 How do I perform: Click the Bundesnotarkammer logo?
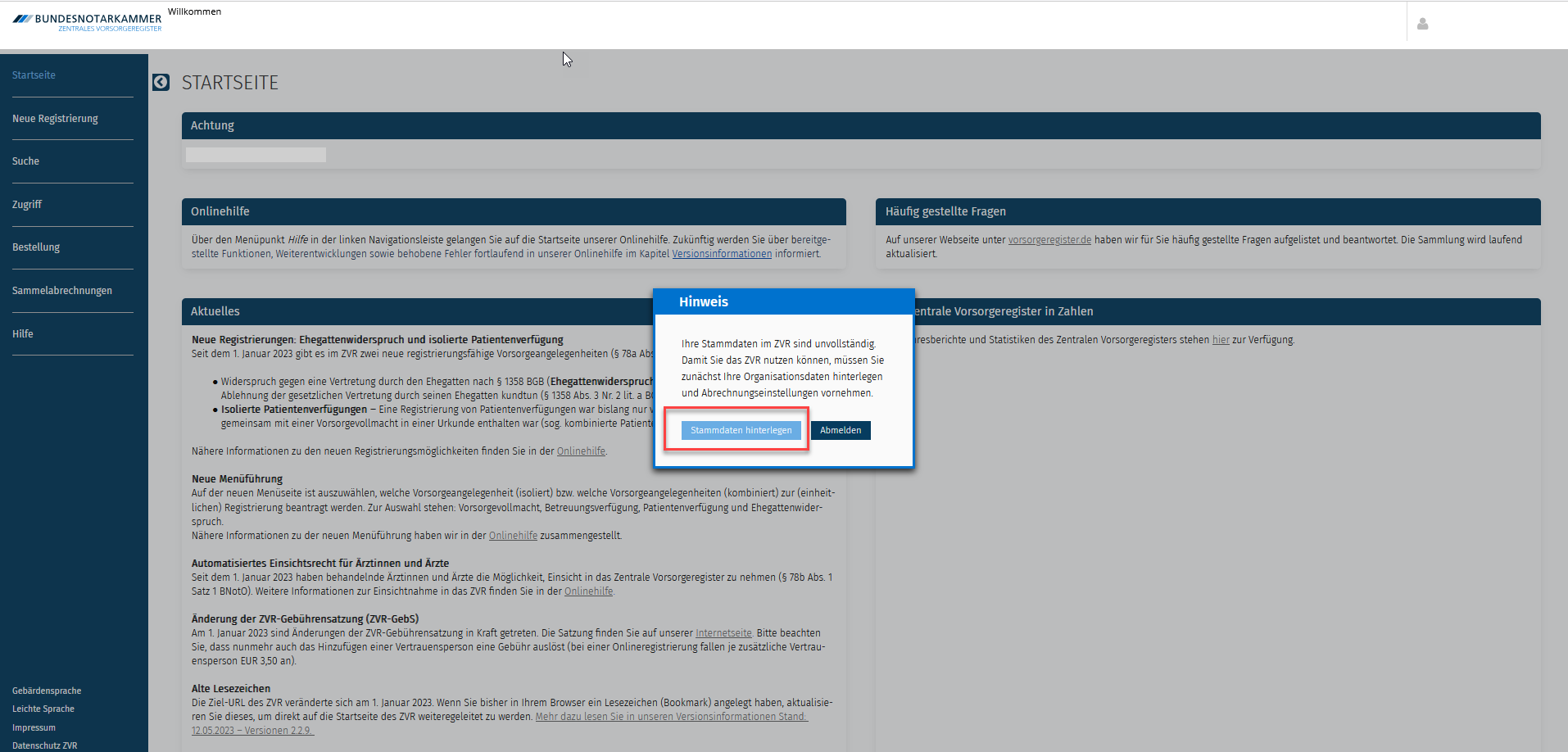point(87,22)
